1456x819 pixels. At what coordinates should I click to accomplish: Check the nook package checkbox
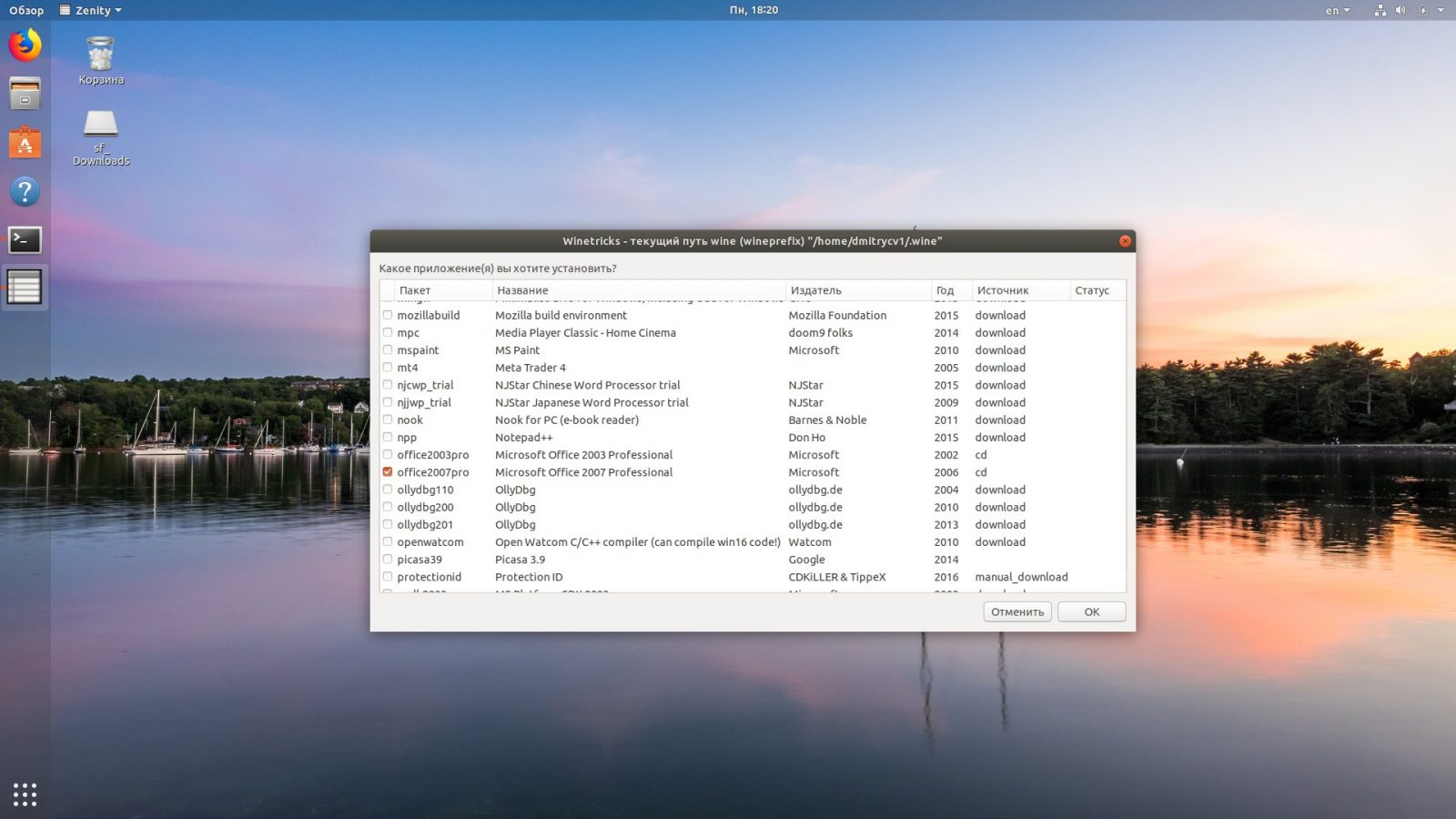[x=388, y=420]
